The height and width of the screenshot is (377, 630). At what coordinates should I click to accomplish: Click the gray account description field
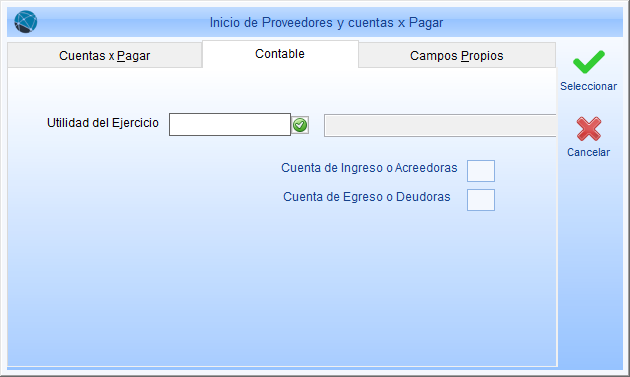[x=440, y=125]
